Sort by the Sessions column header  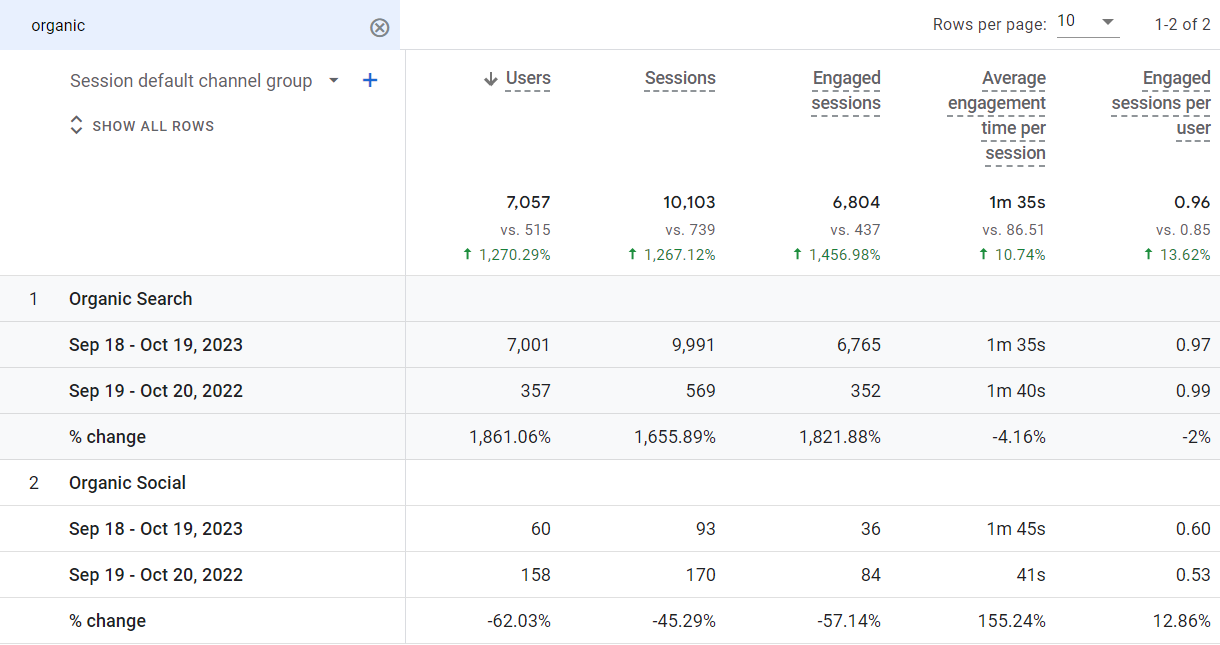coord(680,78)
